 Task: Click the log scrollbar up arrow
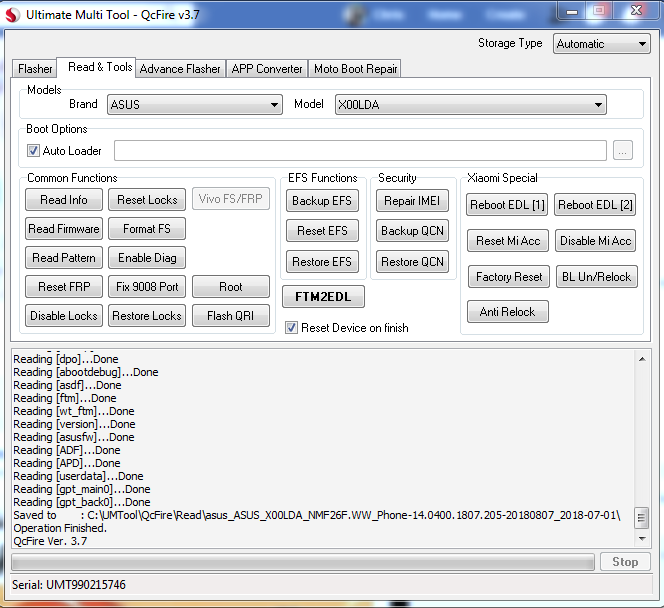642,359
